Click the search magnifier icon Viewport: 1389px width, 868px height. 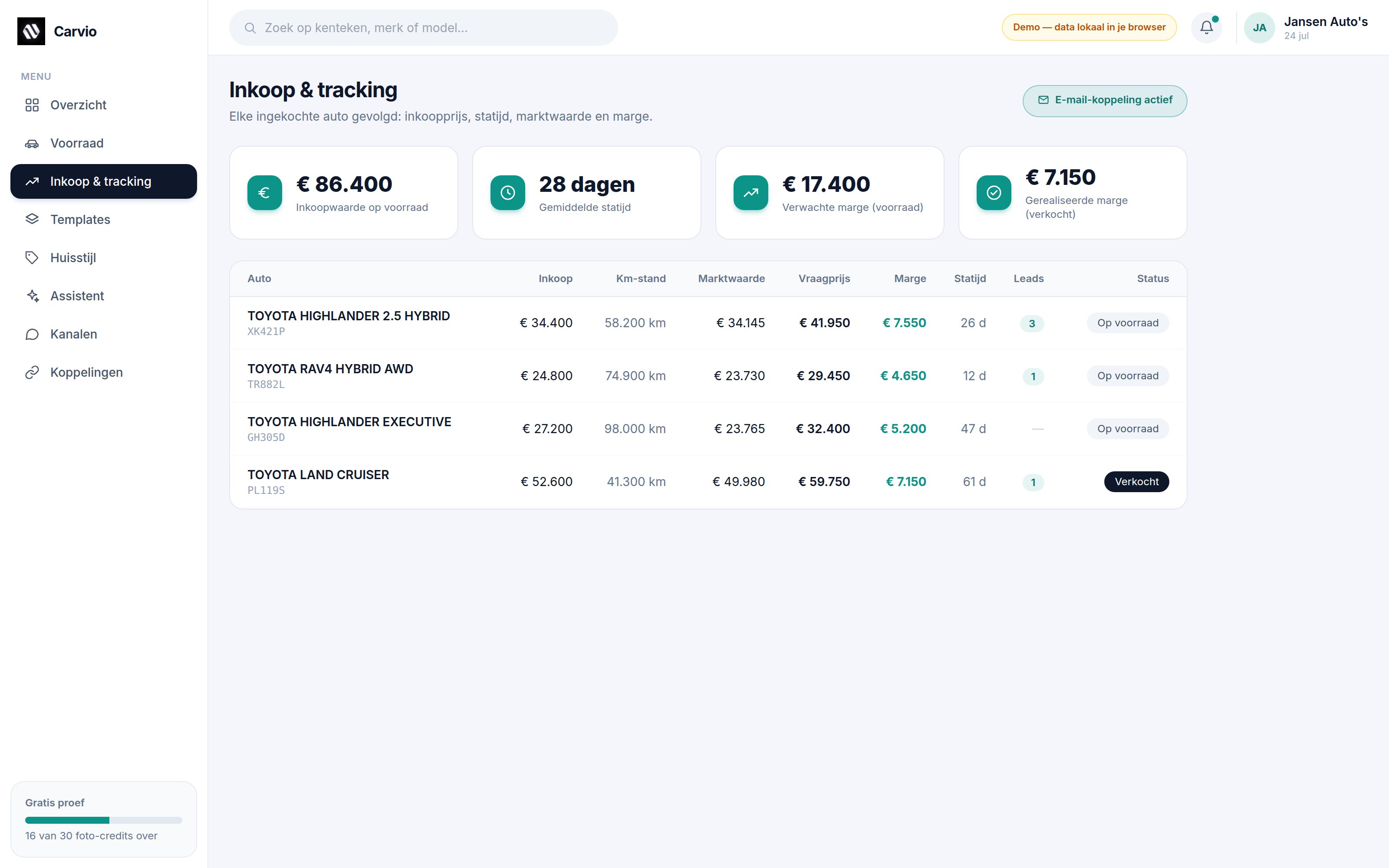click(x=250, y=27)
